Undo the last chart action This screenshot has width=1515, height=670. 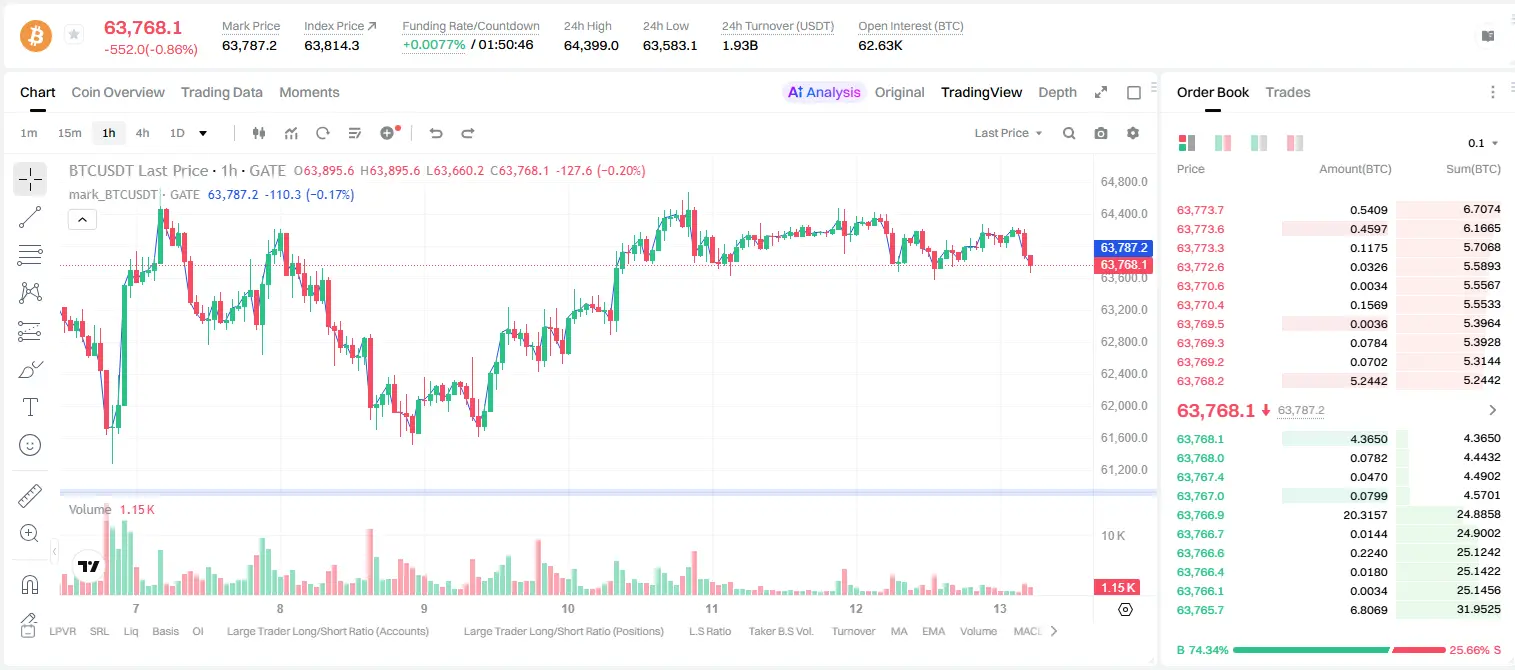(436, 133)
